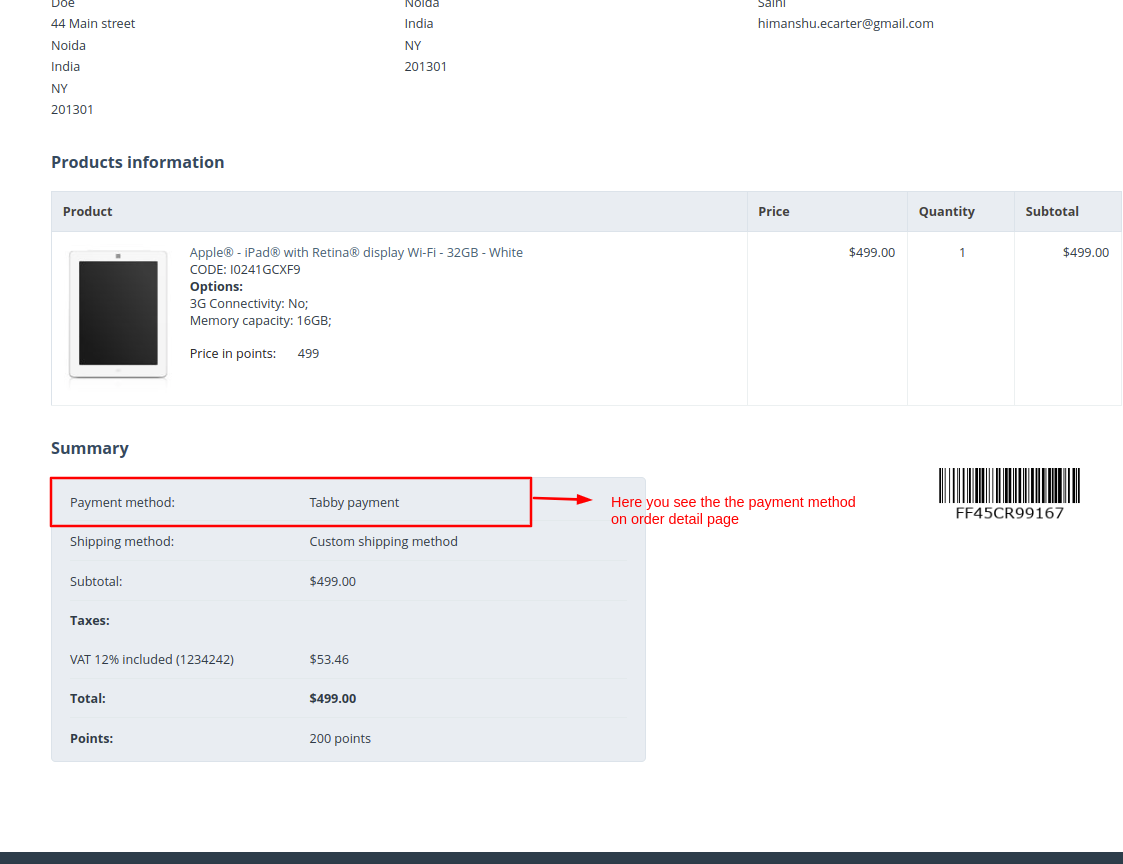
Task: Click the Products information heading
Action: (138, 162)
